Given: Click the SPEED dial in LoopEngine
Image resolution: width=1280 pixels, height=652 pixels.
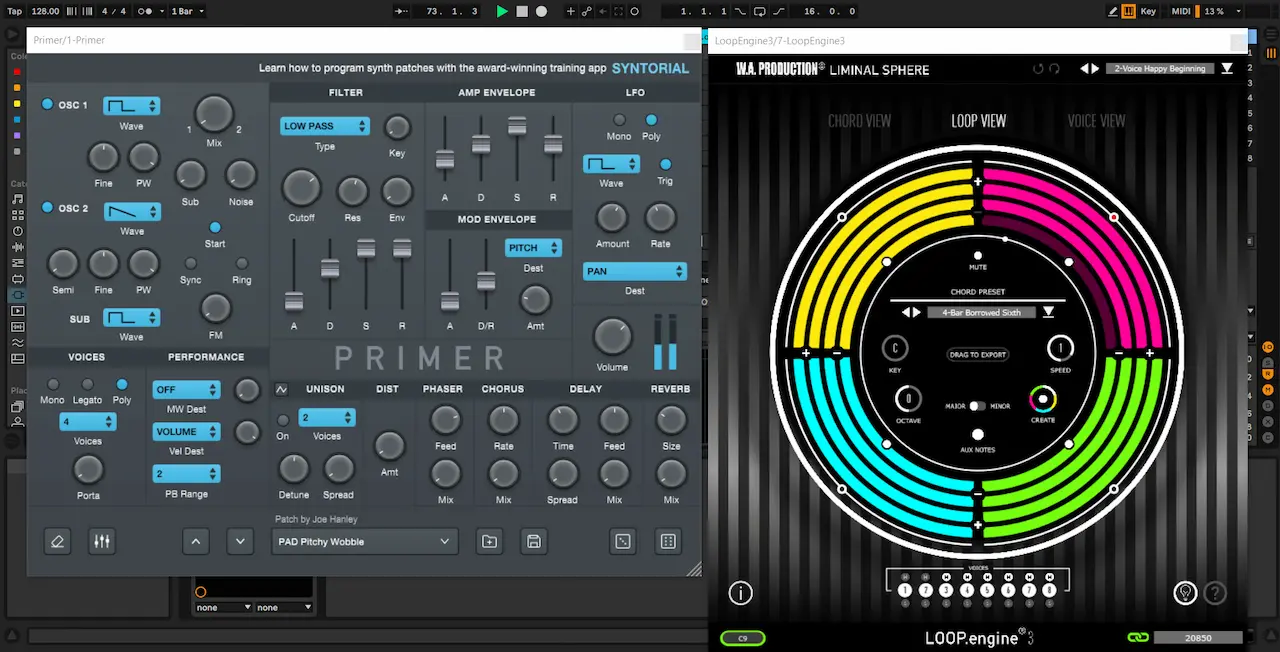Looking at the screenshot, I should tap(1060, 348).
